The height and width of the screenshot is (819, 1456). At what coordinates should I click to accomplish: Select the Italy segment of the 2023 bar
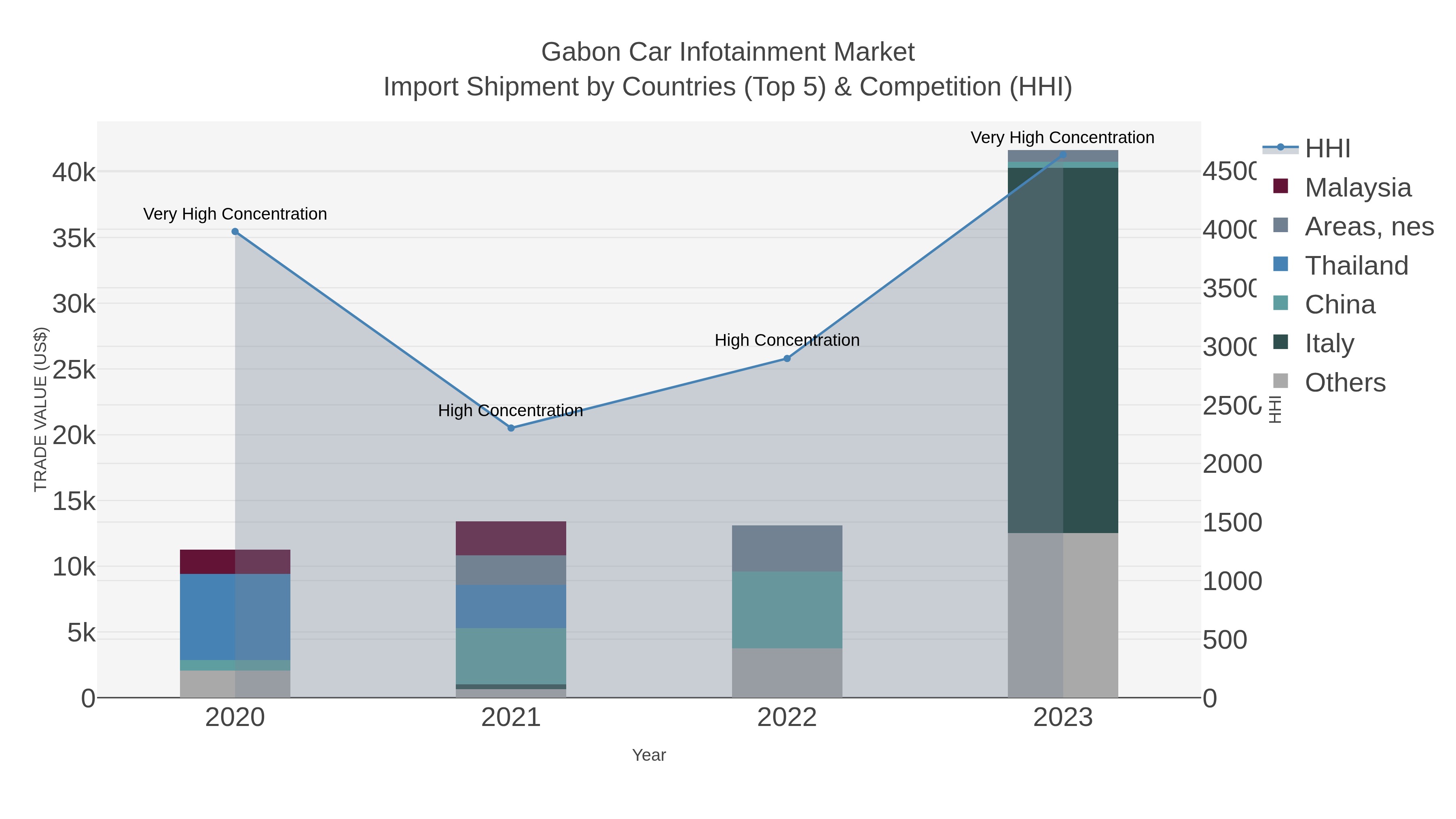pyautogui.click(x=1062, y=350)
